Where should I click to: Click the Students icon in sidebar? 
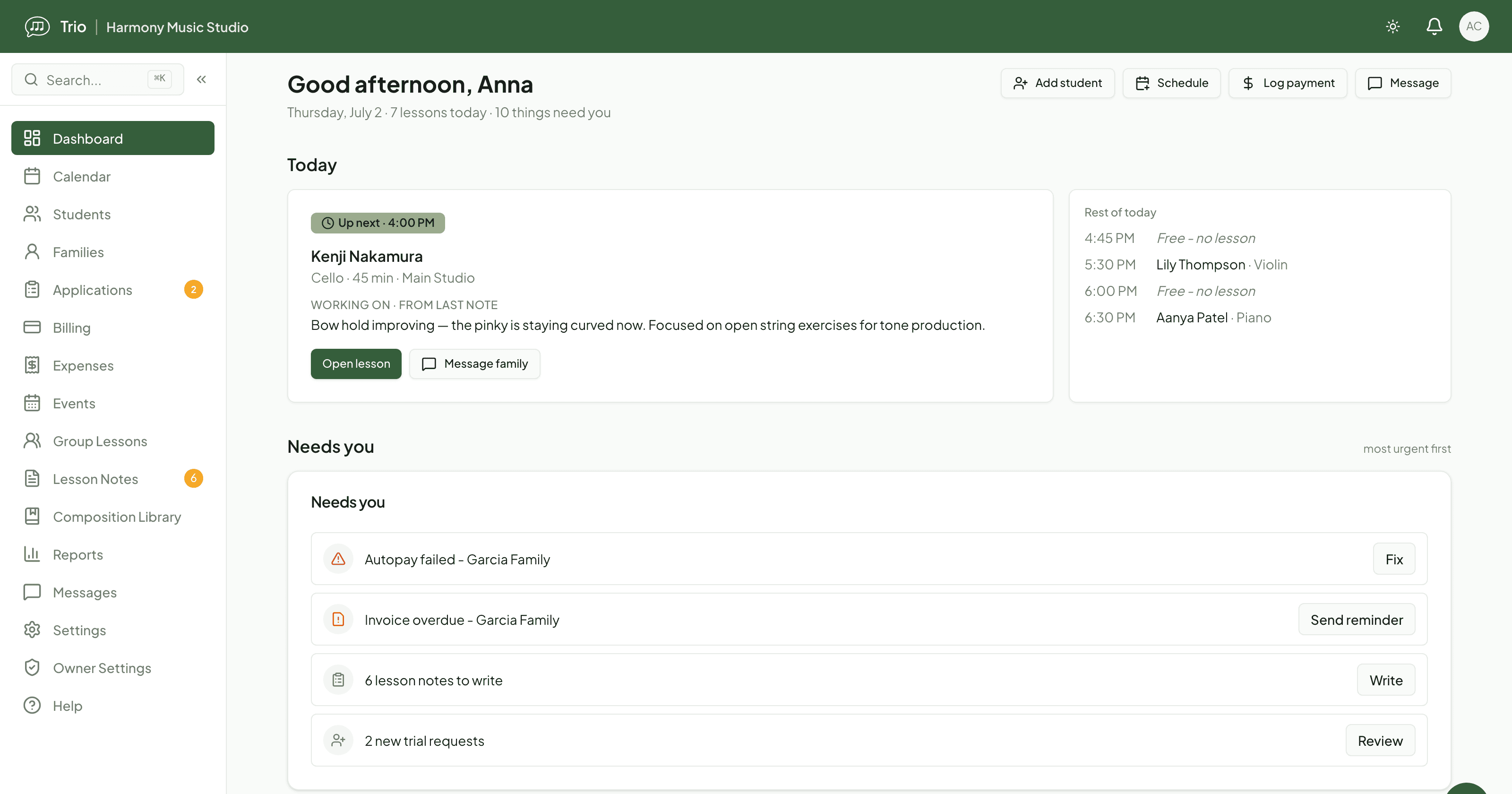(32, 214)
